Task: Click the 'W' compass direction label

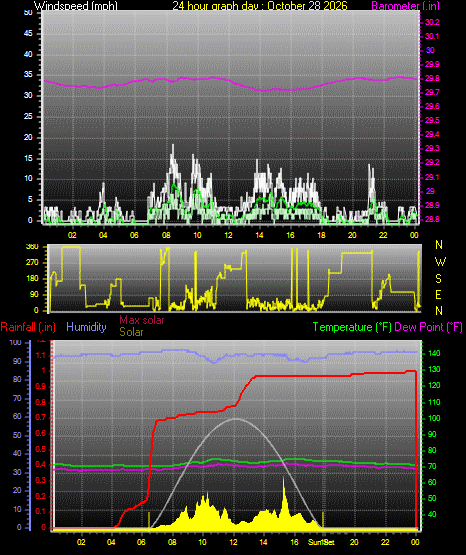Action: (x=440, y=262)
